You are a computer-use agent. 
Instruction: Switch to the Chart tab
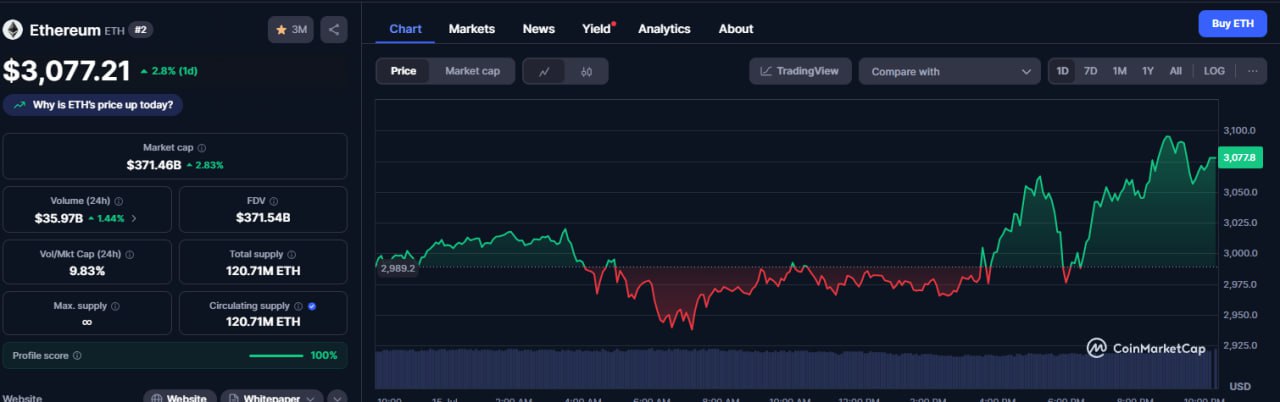[x=405, y=28]
